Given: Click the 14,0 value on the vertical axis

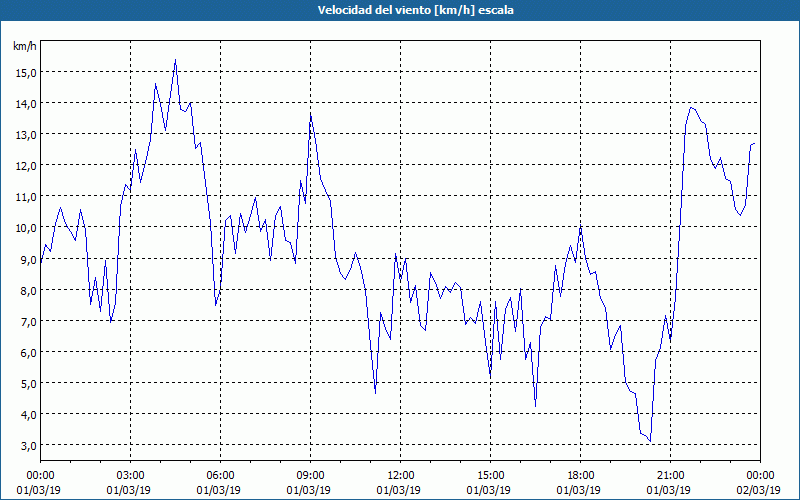Looking at the screenshot, I should click(x=26, y=104).
